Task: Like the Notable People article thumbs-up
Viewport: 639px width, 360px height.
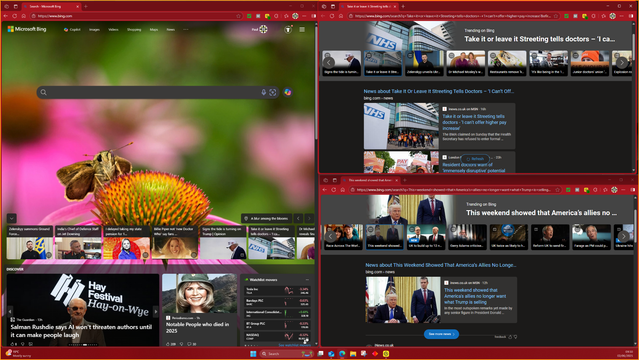Action: (167, 344)
